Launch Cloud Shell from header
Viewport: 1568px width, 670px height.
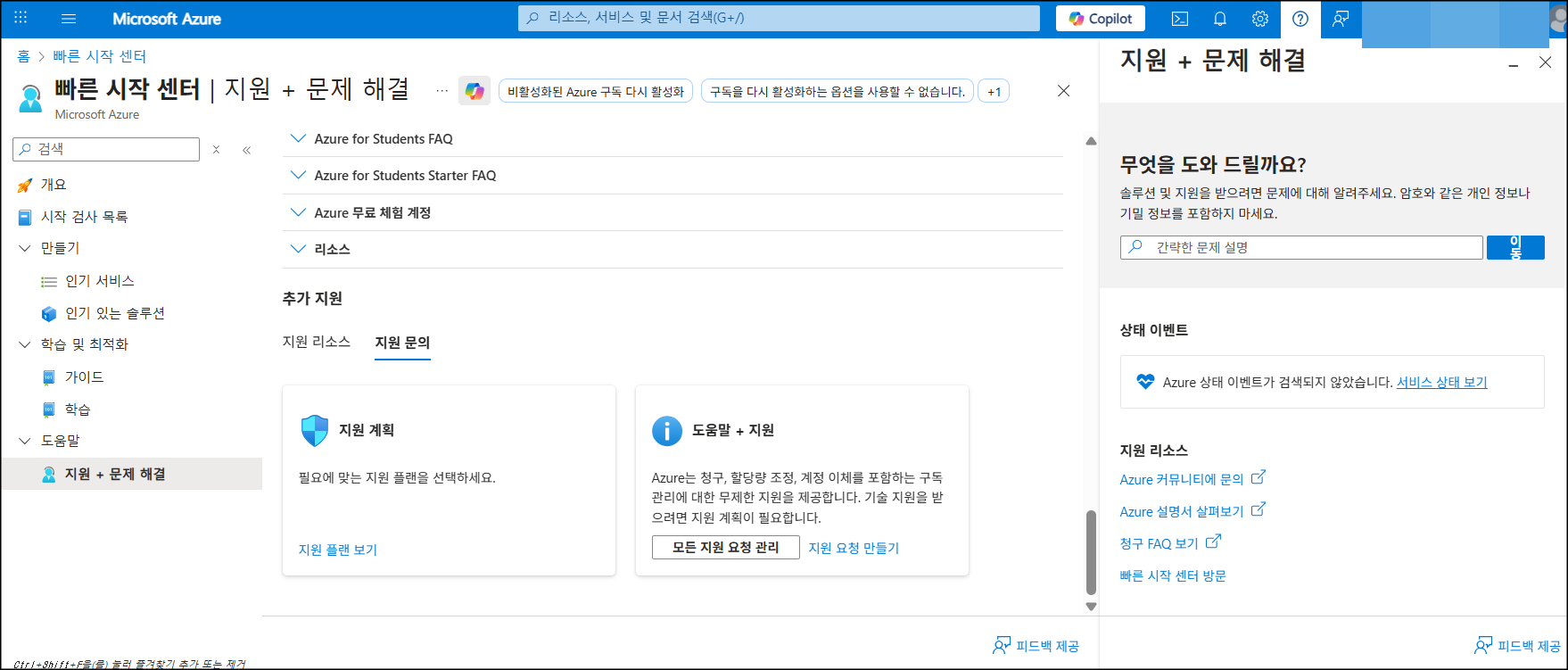1180,18
